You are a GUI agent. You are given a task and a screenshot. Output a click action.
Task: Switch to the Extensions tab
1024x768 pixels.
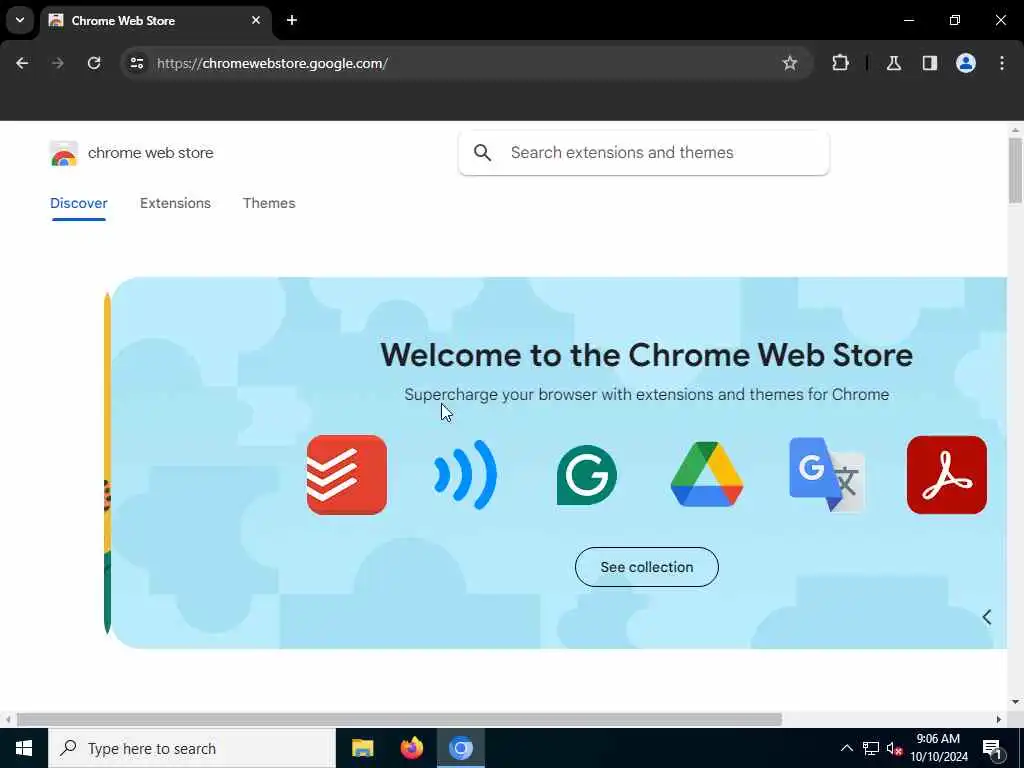tap(175, 203)
